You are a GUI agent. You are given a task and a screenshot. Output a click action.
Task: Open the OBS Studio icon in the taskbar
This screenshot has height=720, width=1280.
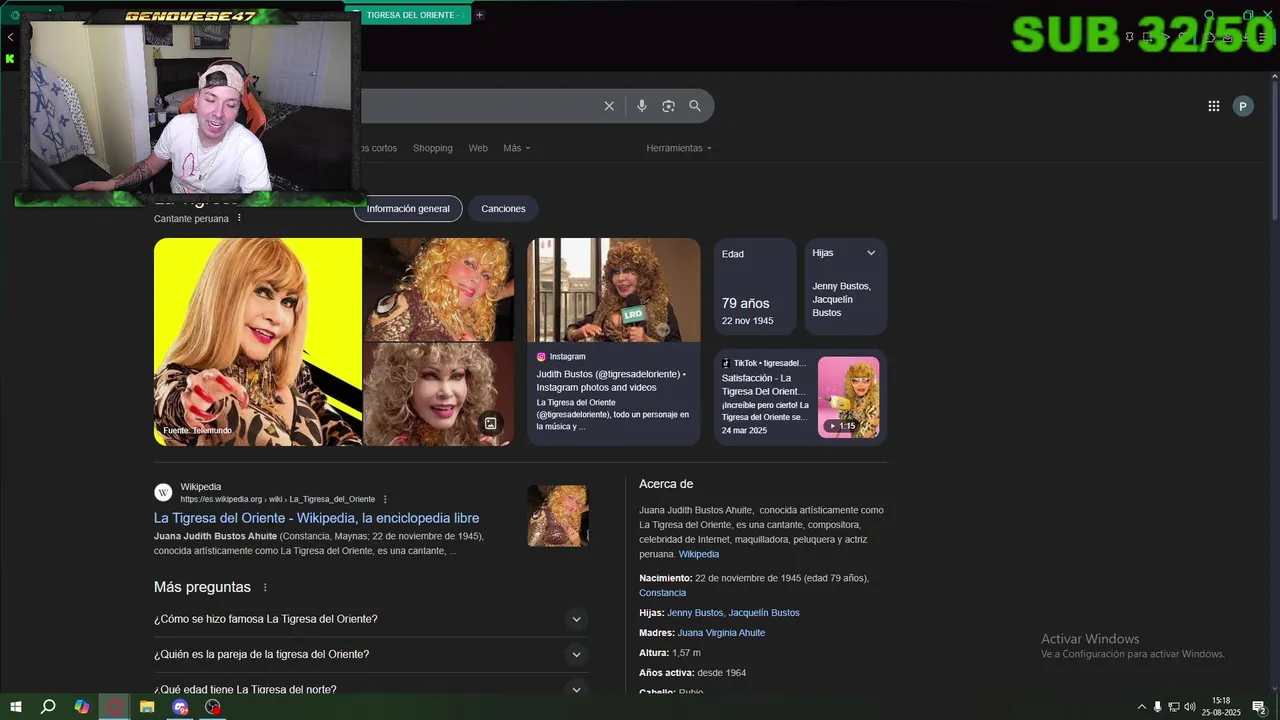coord(213,707)
